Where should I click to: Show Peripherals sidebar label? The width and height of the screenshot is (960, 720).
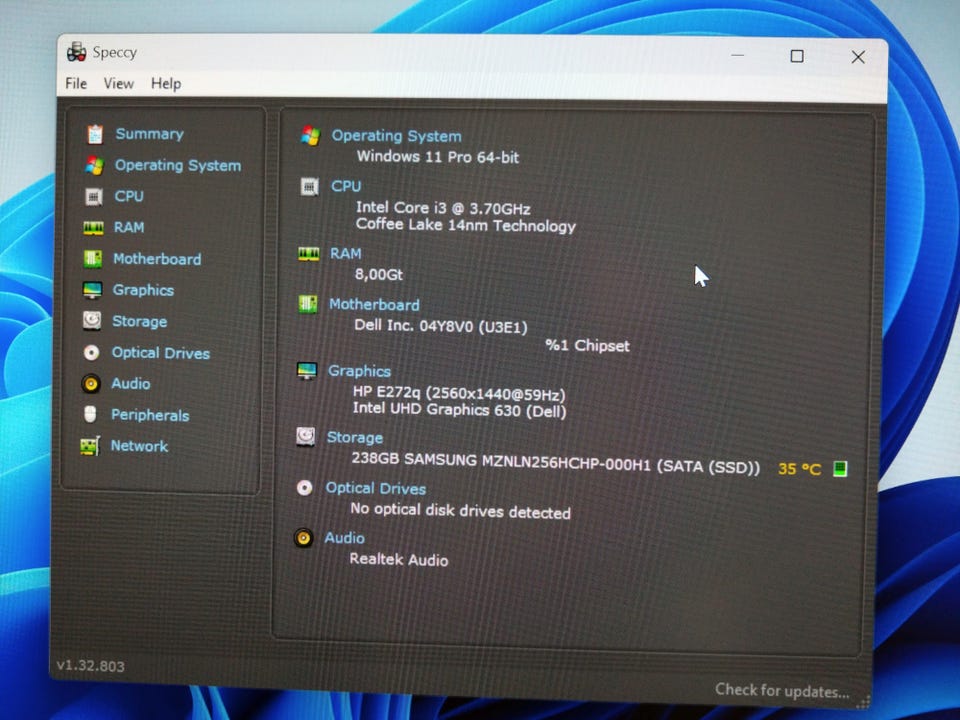point(150,415)
